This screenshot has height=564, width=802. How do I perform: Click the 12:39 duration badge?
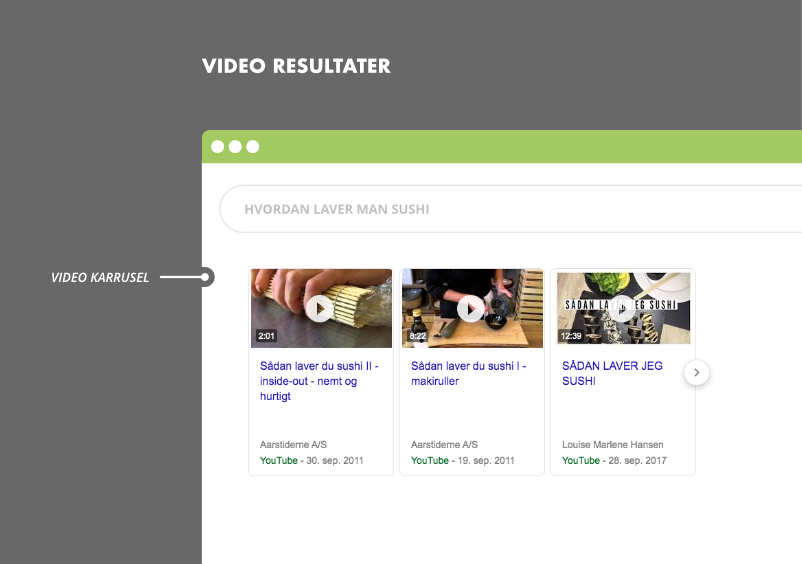coord(571,336)
